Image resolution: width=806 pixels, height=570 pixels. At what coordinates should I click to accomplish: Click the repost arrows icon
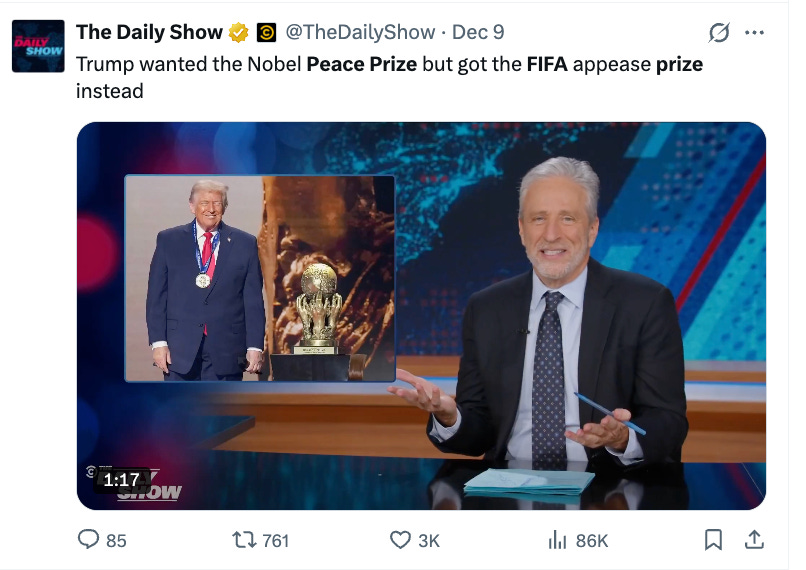(245, 540)
